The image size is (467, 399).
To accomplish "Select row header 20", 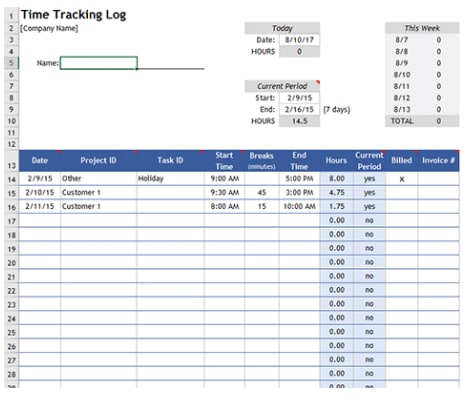I will pos(12,263).
